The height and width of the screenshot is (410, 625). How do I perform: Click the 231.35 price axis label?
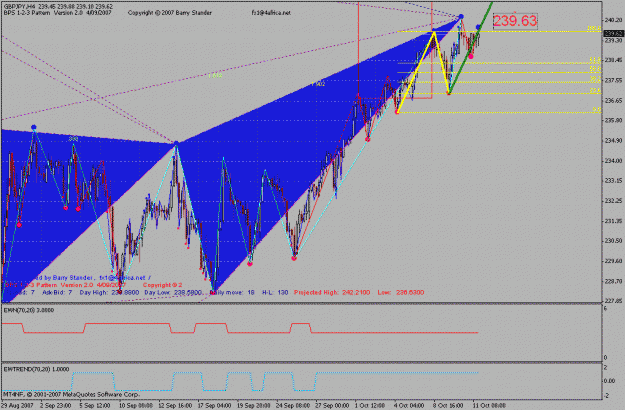(613, 221)
